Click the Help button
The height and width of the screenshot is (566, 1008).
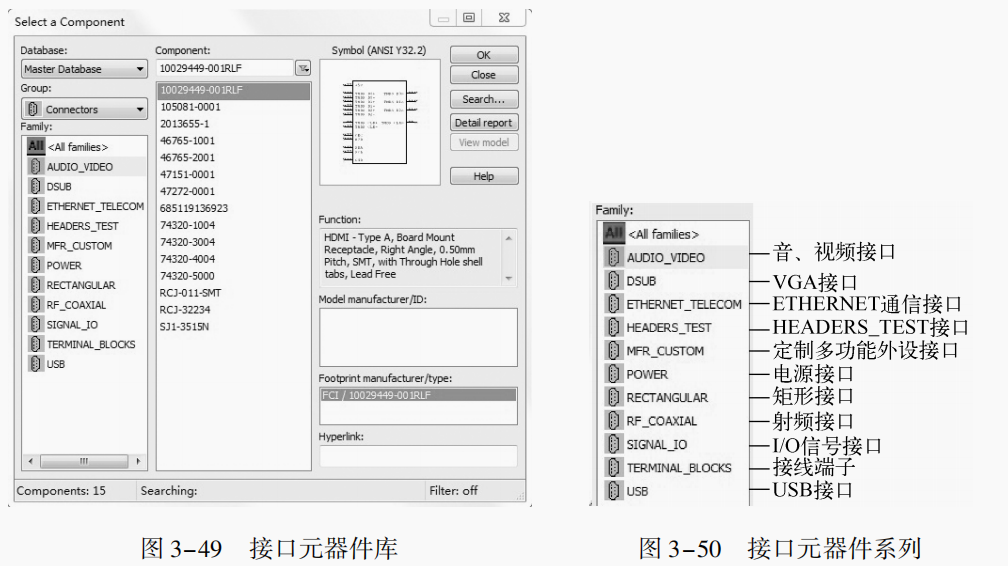coord(483,176)
